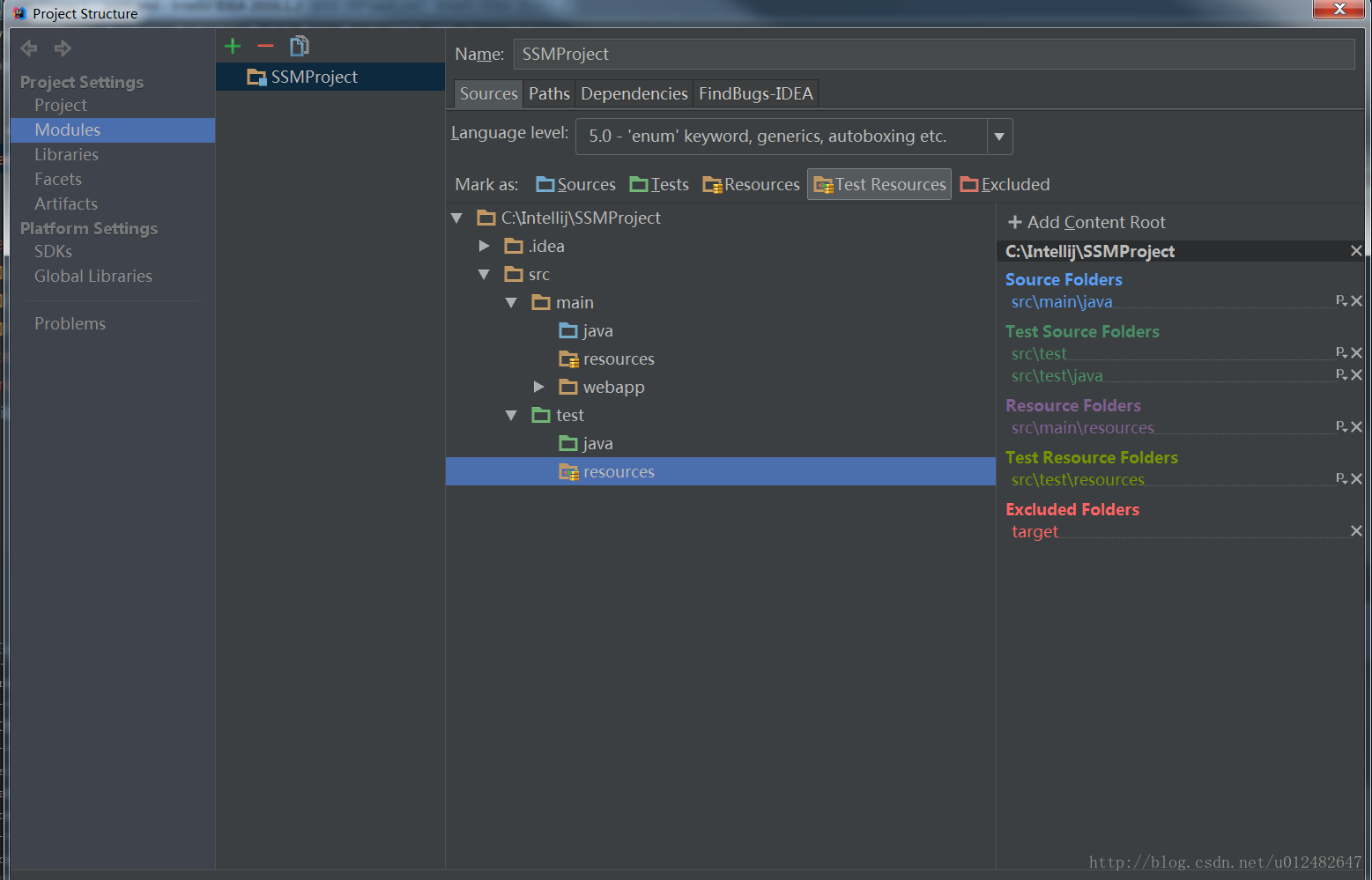1372x880 pixels.
Task: Switch to the Paths tab
Action: point(549,93)
